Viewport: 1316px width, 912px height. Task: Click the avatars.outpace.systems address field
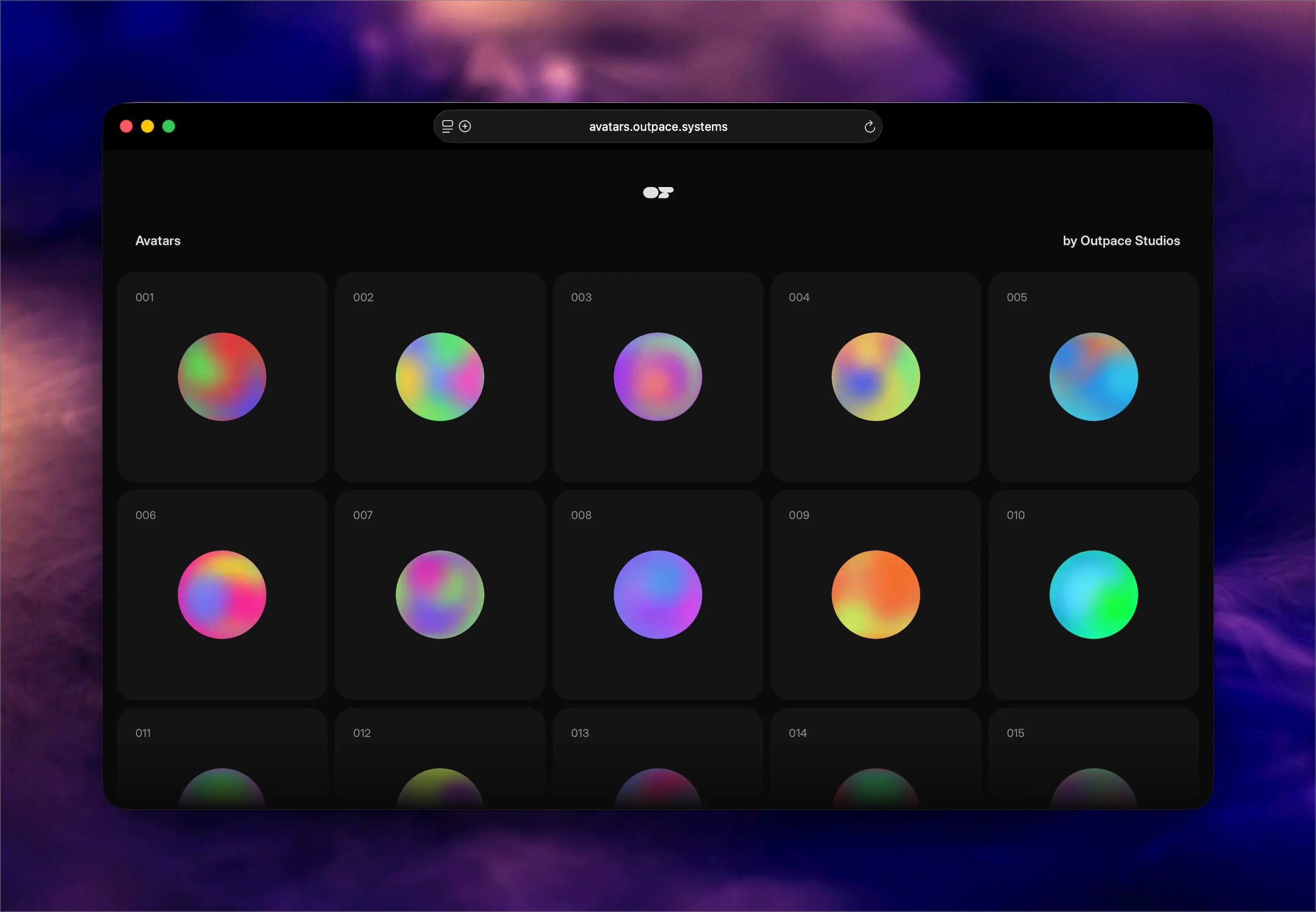[x=658, y=127]
